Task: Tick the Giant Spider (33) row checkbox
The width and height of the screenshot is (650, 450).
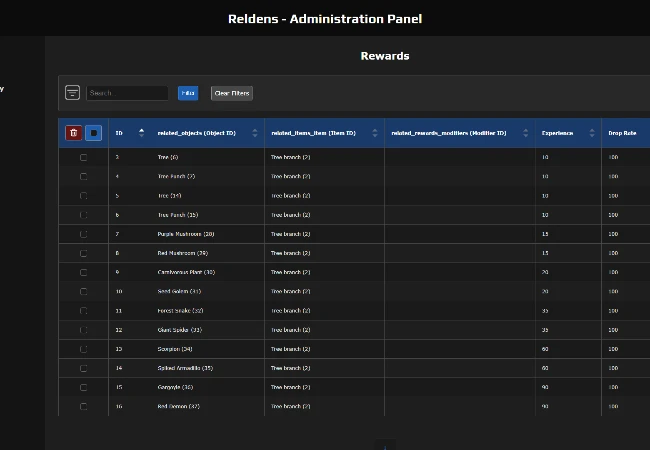Action: (x=83, y=330)
